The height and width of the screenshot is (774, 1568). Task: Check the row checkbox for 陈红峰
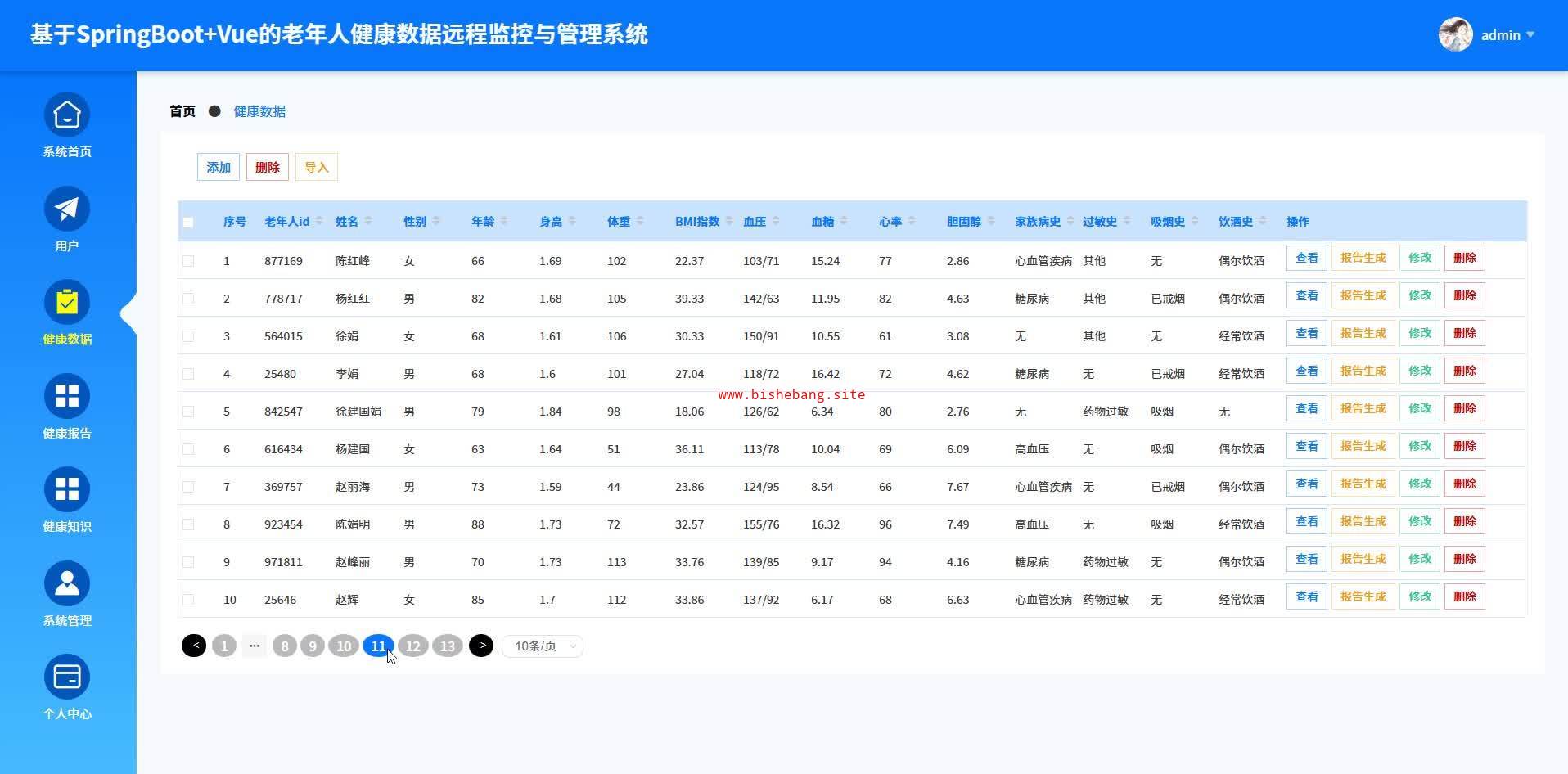[188, 261]
